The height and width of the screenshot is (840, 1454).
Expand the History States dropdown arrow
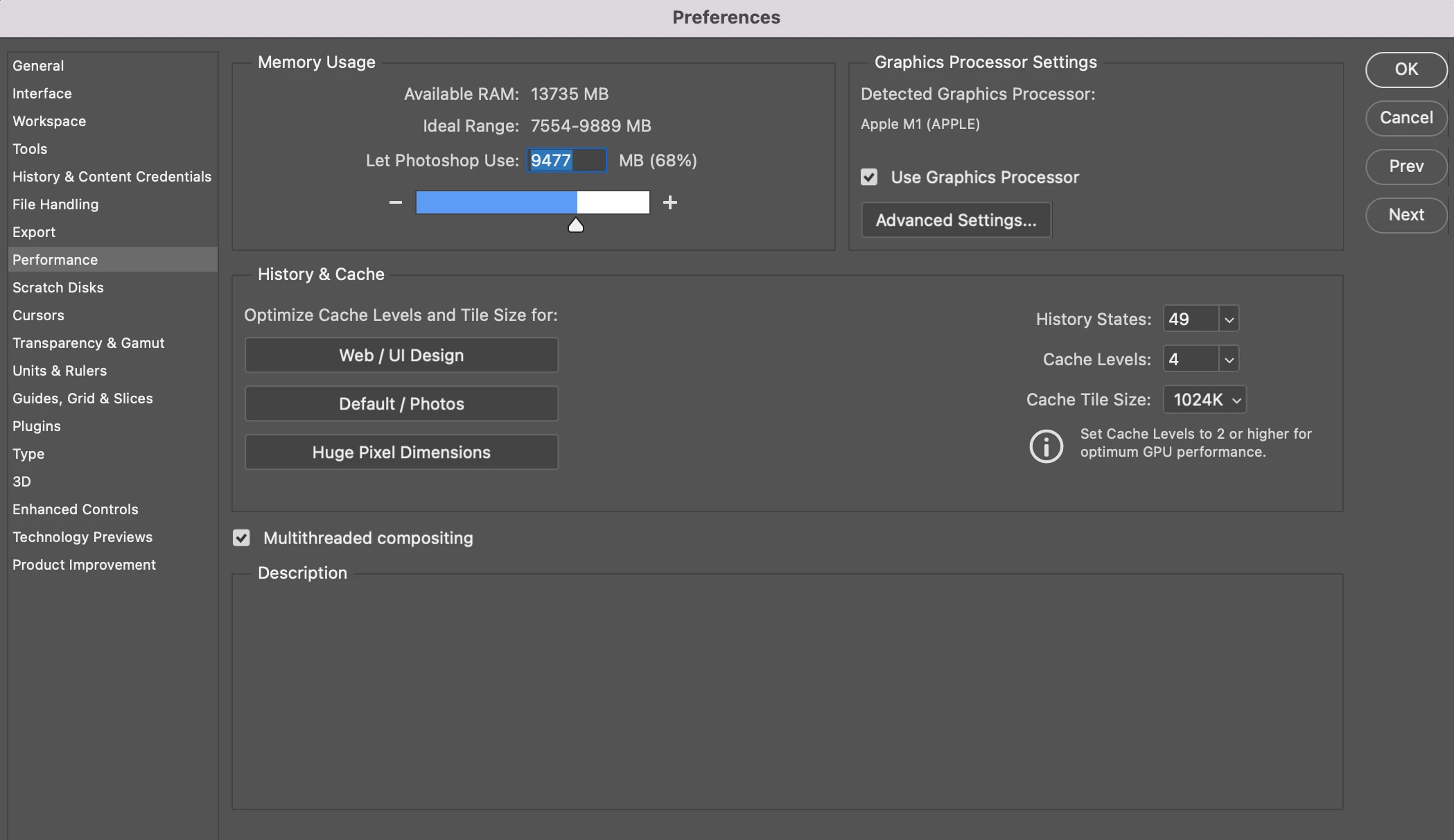1229,320
